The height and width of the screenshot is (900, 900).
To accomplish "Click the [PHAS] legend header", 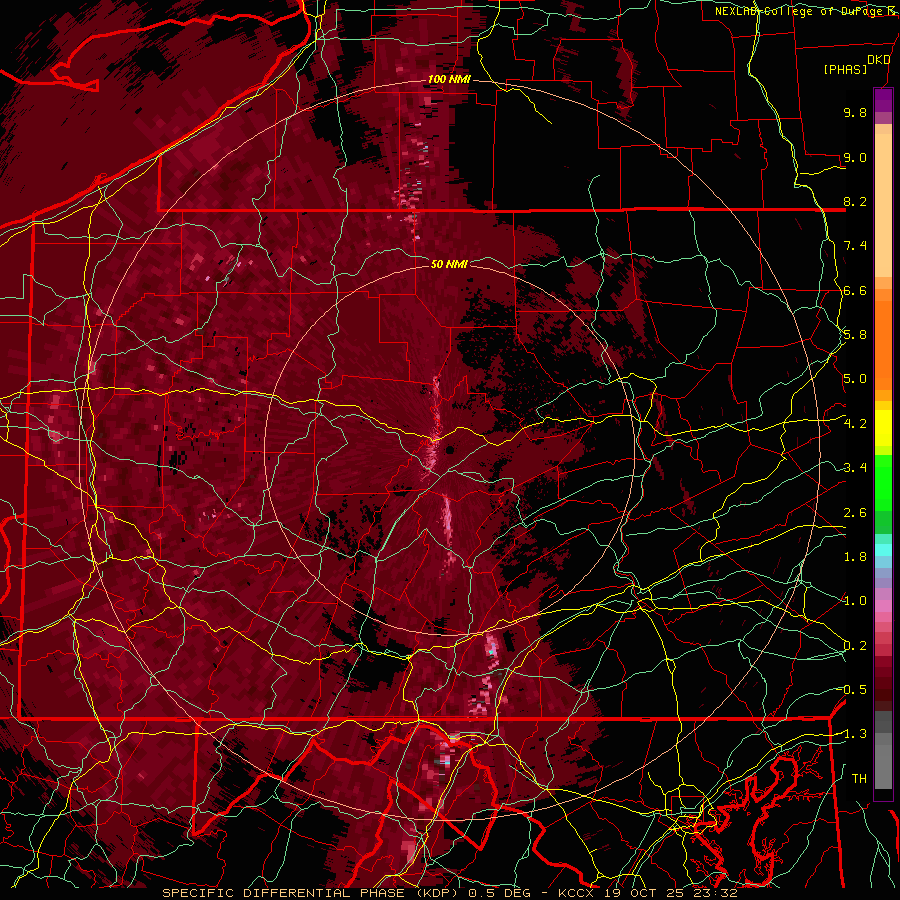I will [x=845, y=69].
